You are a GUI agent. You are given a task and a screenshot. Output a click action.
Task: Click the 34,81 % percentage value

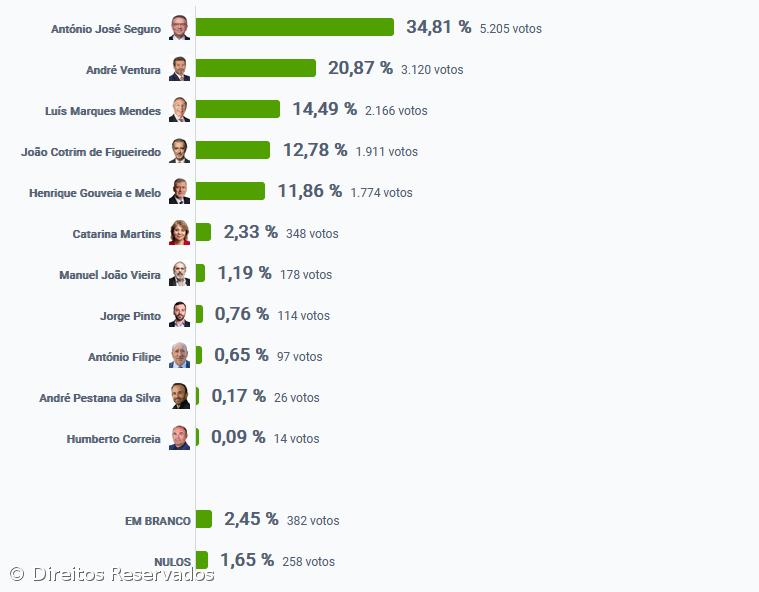[438, 27]
